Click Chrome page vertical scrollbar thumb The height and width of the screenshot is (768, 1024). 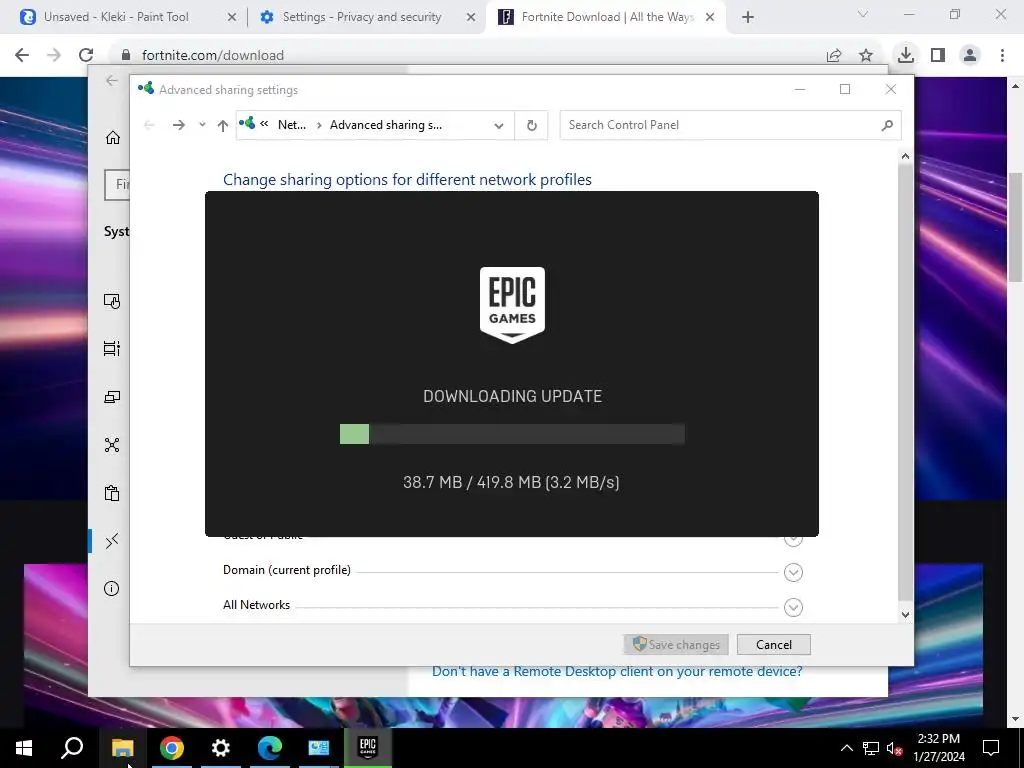(x=1015, y=227)
